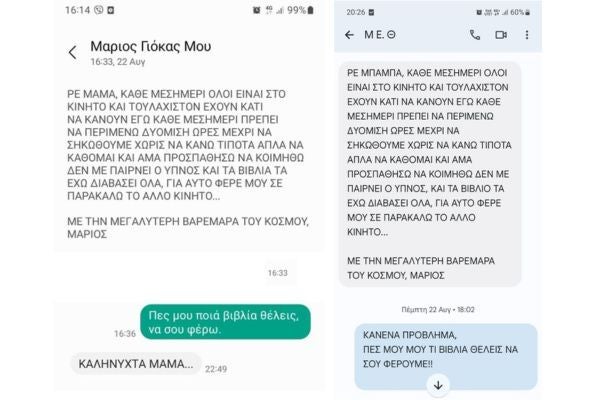The width and height of the screenshot is (600, 400).
Task: Tap the Πέμπτη 22 Αυγ date separator
Action: [438, 309]
